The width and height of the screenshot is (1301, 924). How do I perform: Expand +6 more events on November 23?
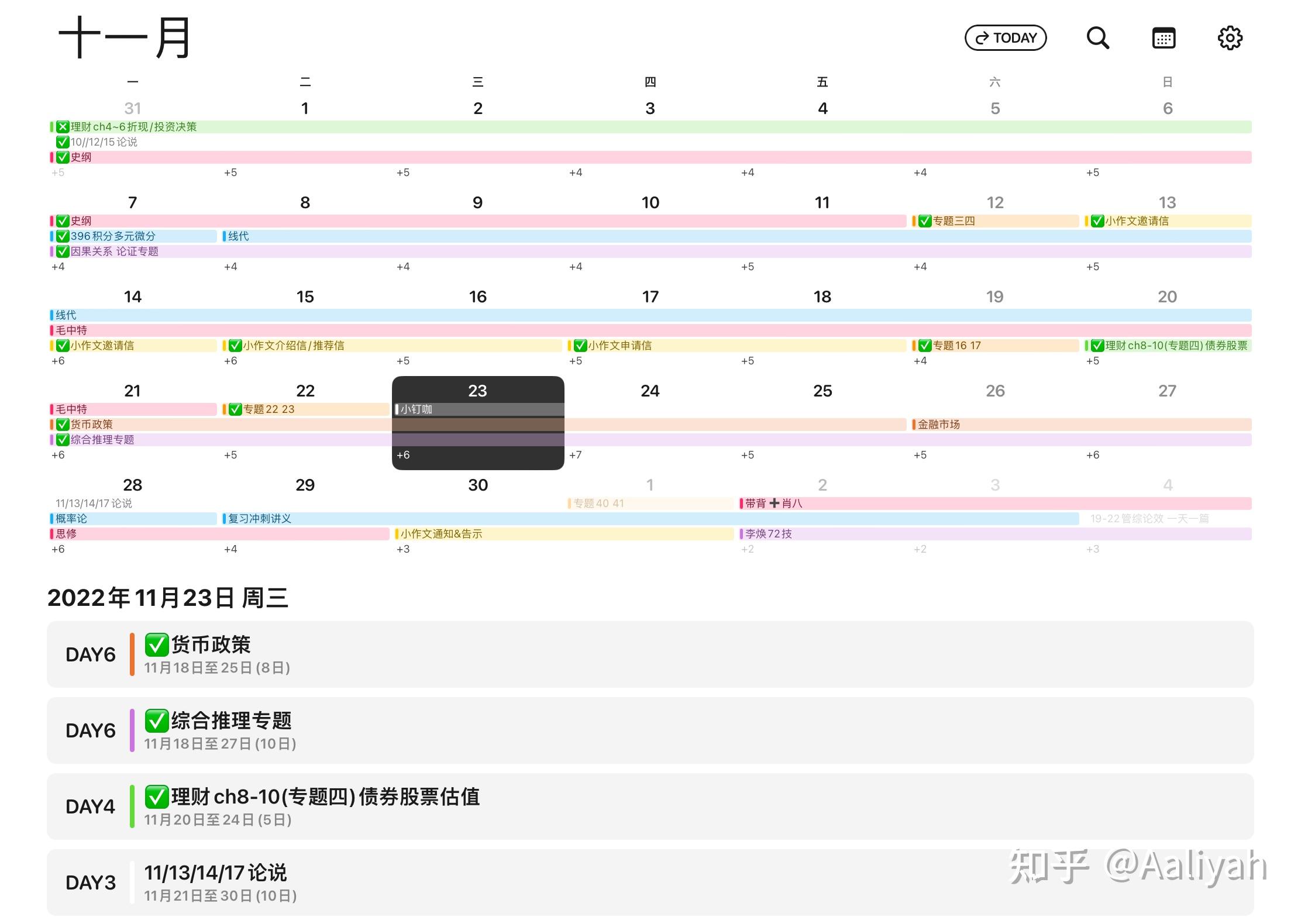pyautogui.click(x=403, y=455)
